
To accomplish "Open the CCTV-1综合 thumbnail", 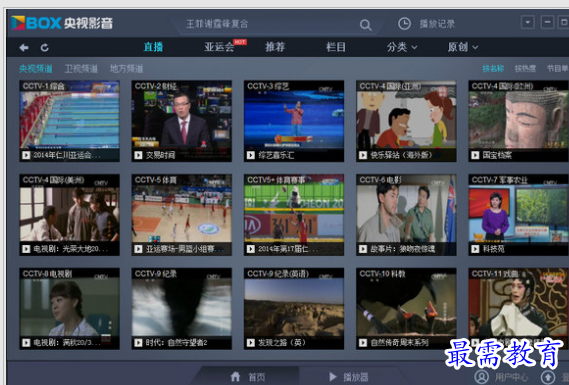I will click(x=69, y=121).
